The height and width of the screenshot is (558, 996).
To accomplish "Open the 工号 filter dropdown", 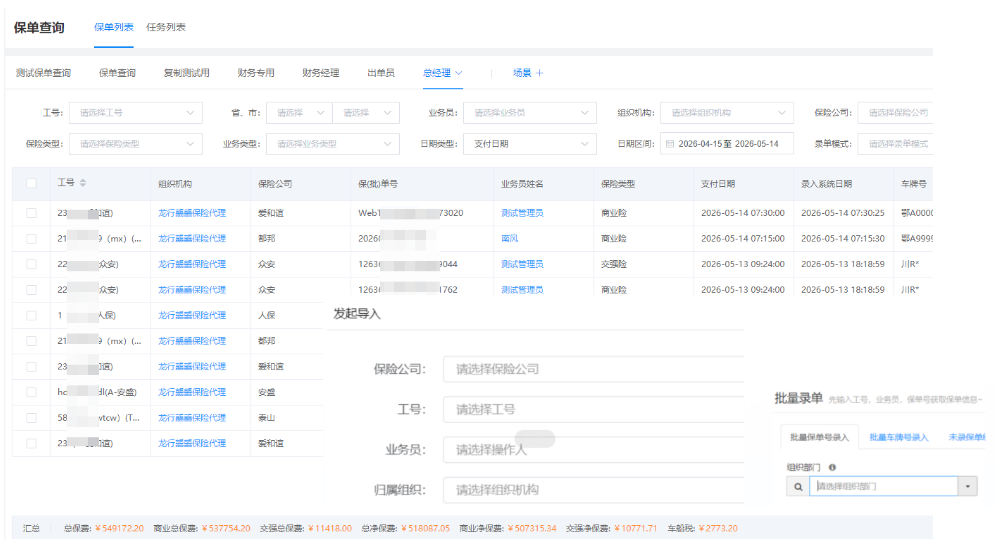I will pos(136,112).
